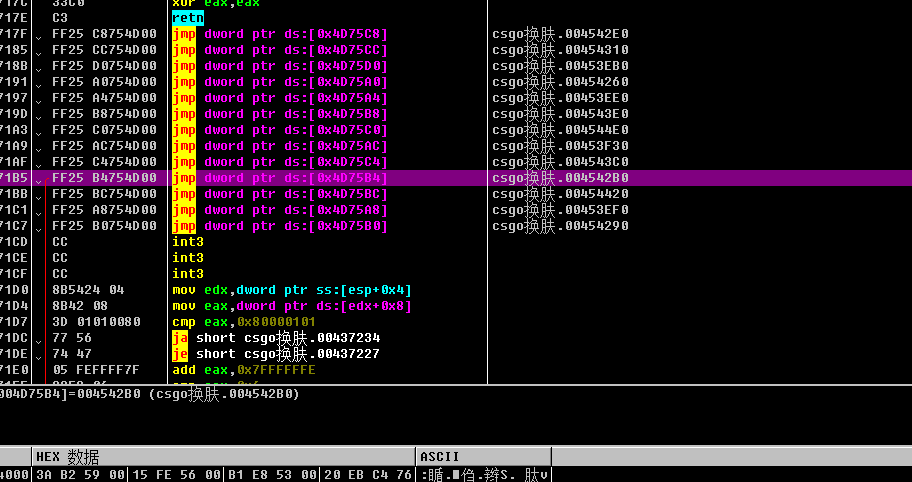Viewport: 912px width, 482px height.
Task: Click hex bytes FF25 C4754D00
Action: [104, 162]
